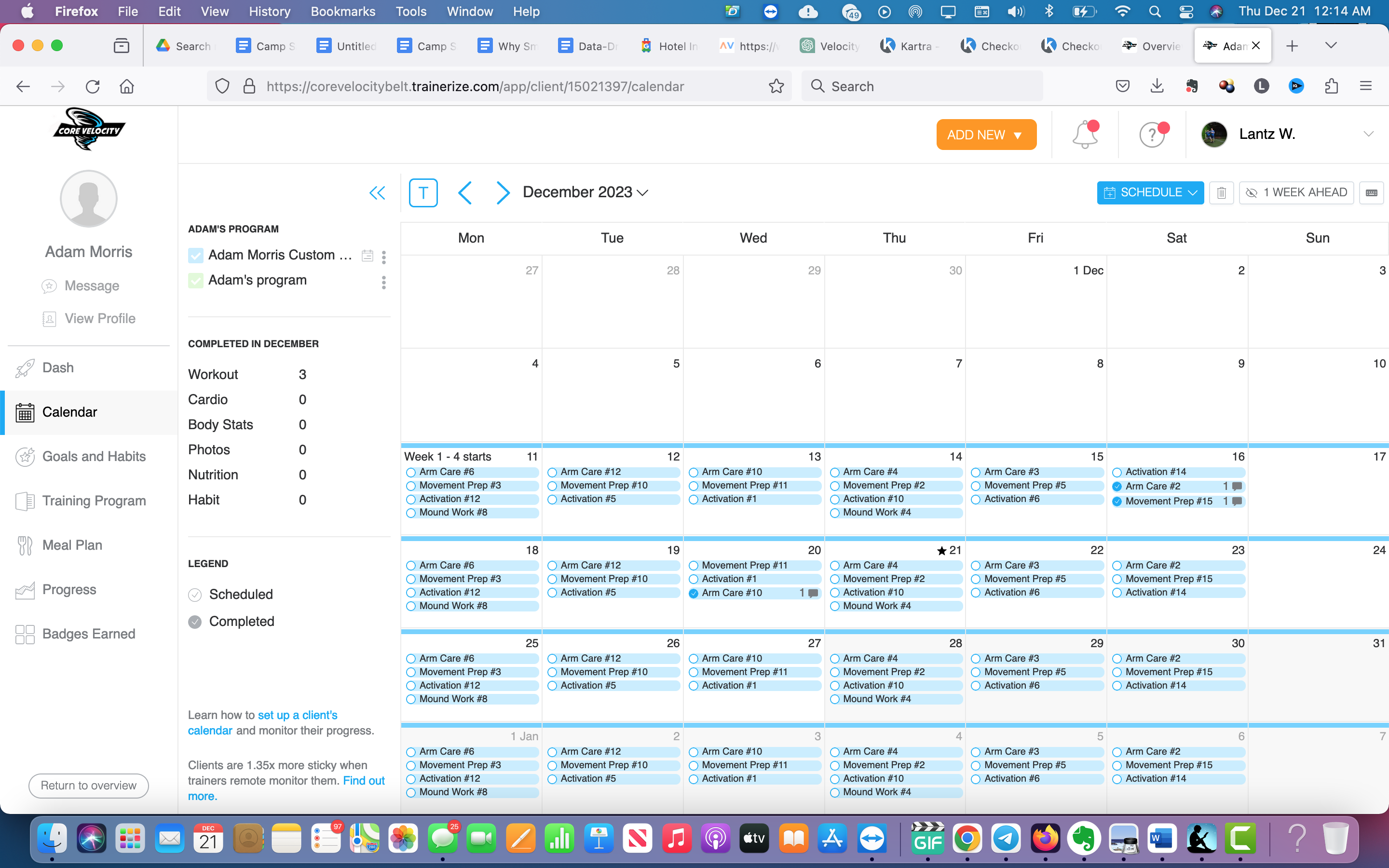Image resolution: width=1389 pixels, height=868 pixels.
Task: Click the Today 'T' calendar button
Action: [423, 193]
